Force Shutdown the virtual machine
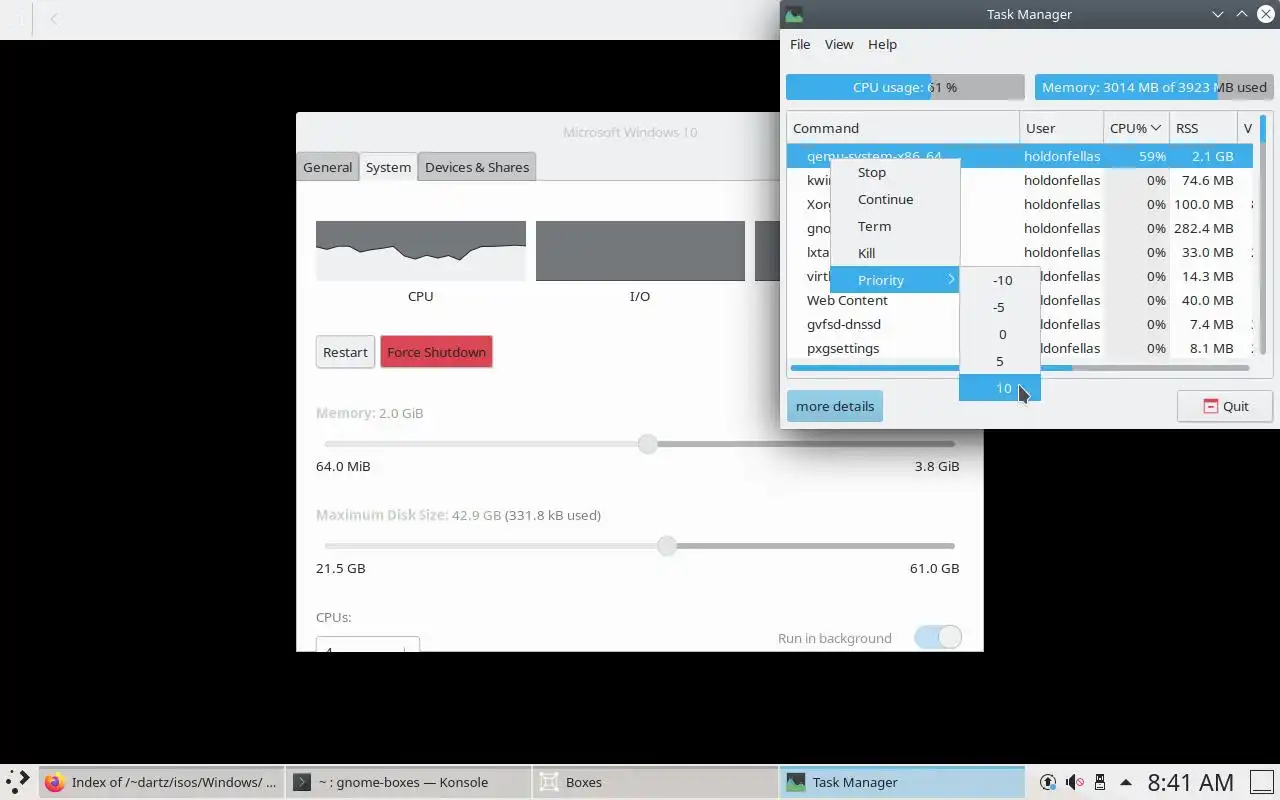This screenshot has height=800, width=1280. coord(436,352)
